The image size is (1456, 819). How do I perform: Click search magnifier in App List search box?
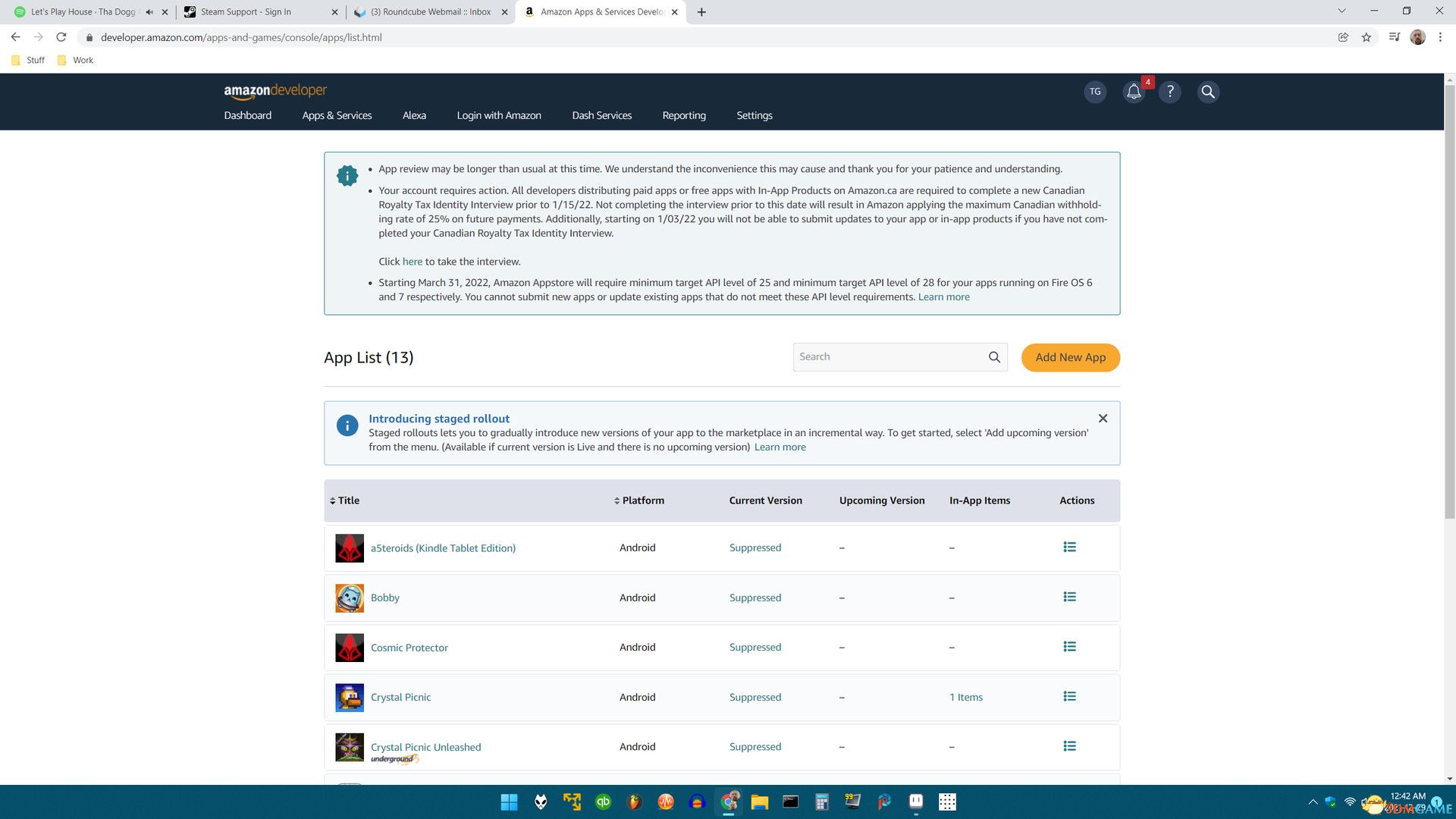tap(994, 357)
